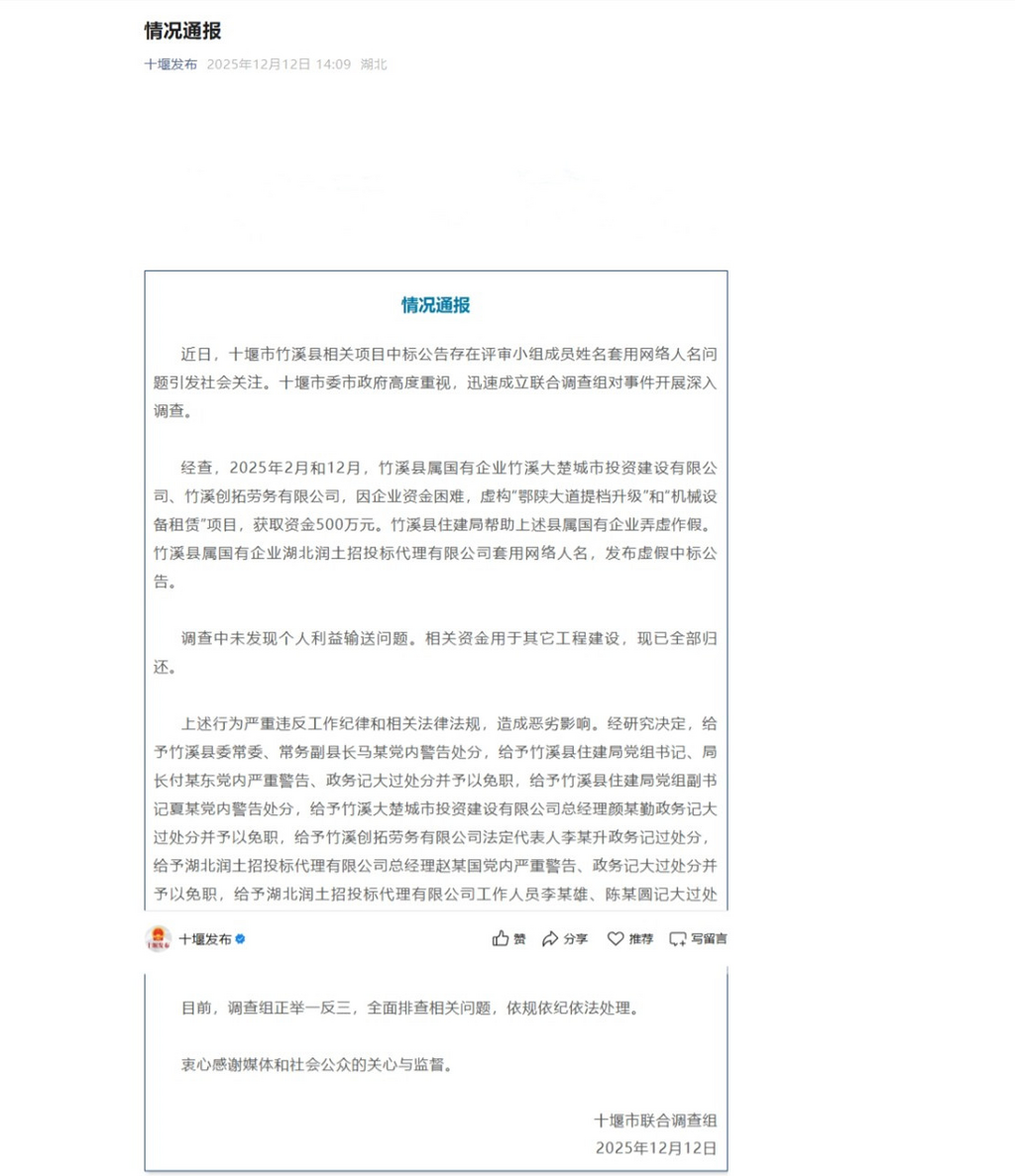Open 十堰发布 account link under the title
Screen dimensions: 1015x1176
[x=170, y=64]
